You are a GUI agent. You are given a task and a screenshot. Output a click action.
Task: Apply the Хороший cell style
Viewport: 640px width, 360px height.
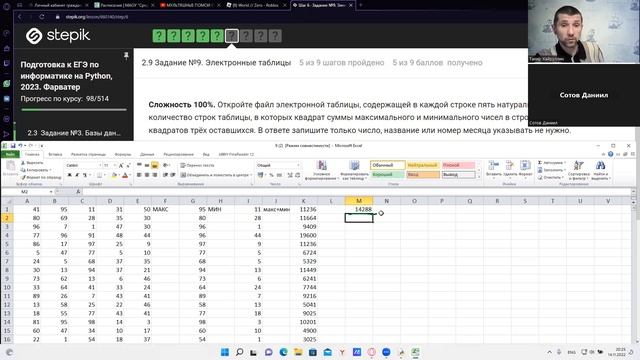click(387, 175)
